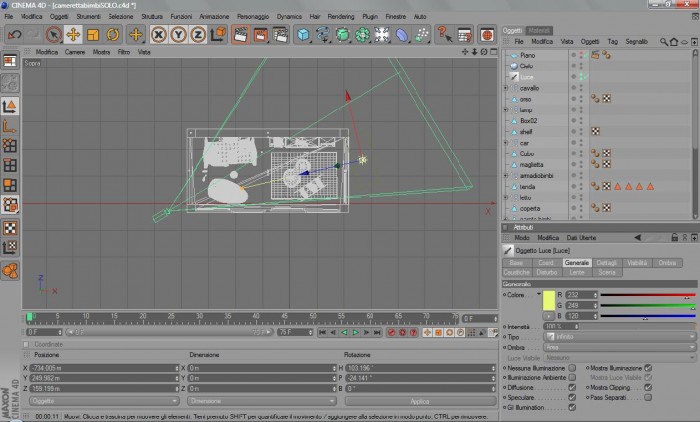Image resolution: width=700 pixels, height=422 pixels.
Task: Switch to the Ombra attribute tab
Action: tap(667, 263)
